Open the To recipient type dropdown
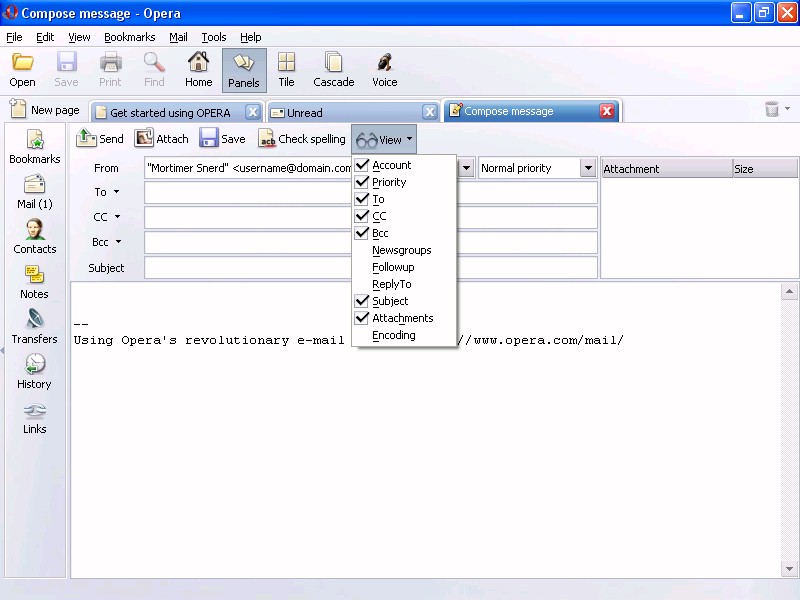 point(116,192)
